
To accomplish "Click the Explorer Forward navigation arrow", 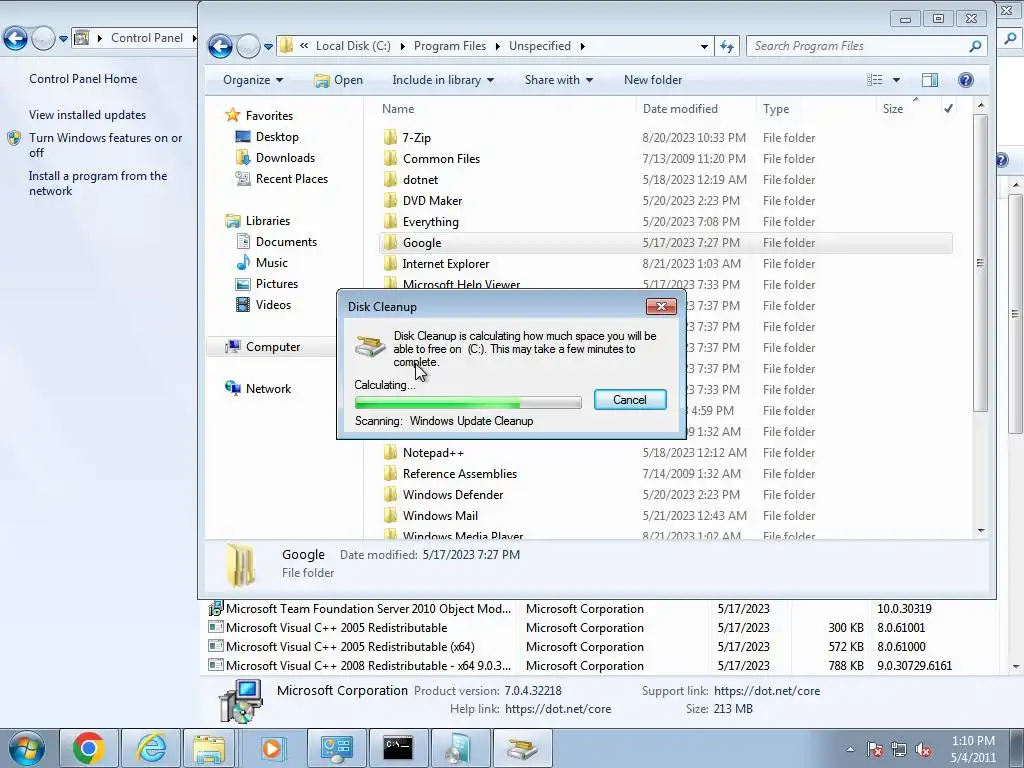I will point(248,46).
